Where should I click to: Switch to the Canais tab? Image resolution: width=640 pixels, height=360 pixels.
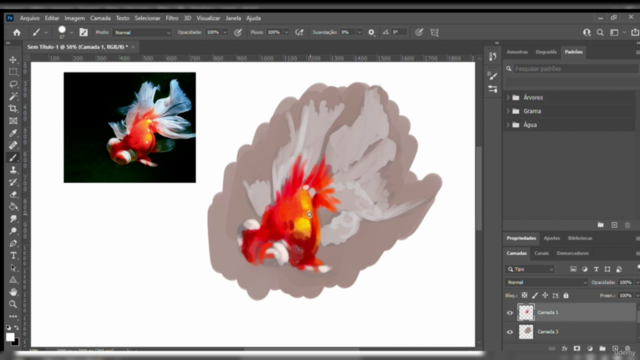click(542, 253)
